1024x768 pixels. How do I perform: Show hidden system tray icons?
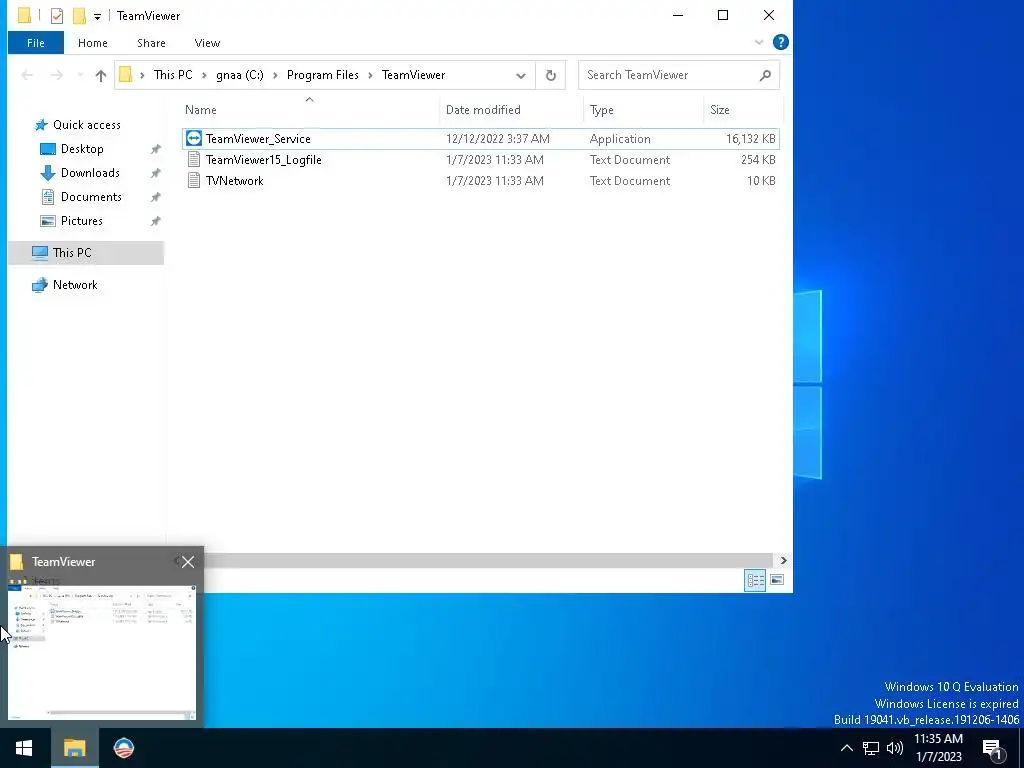[x=846, y=748]
